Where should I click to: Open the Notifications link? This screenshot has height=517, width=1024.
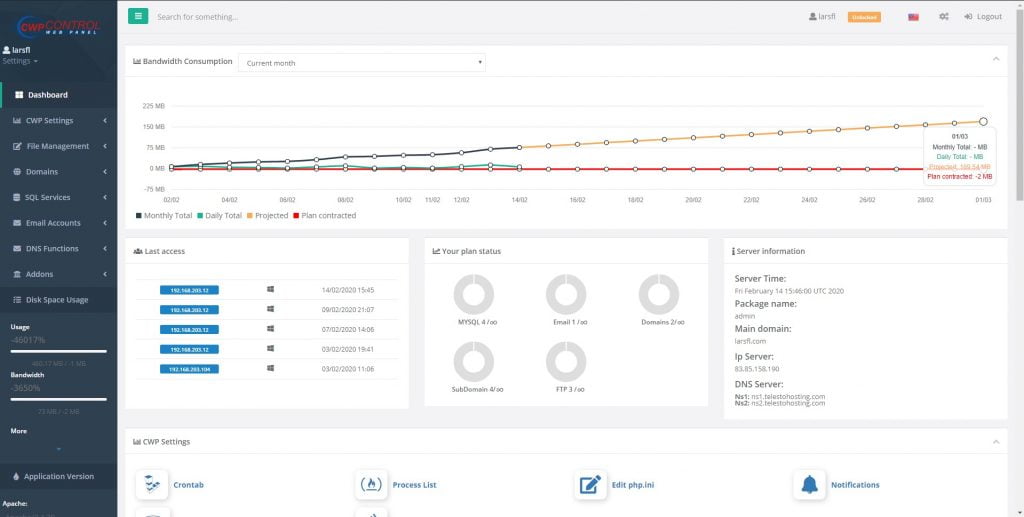pos(855,485)
